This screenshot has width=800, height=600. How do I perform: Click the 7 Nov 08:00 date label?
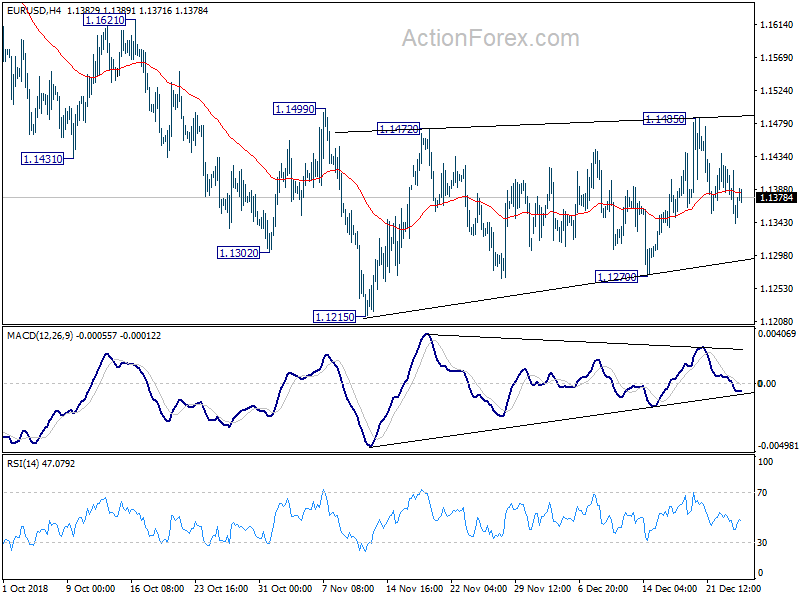[348, 588]
